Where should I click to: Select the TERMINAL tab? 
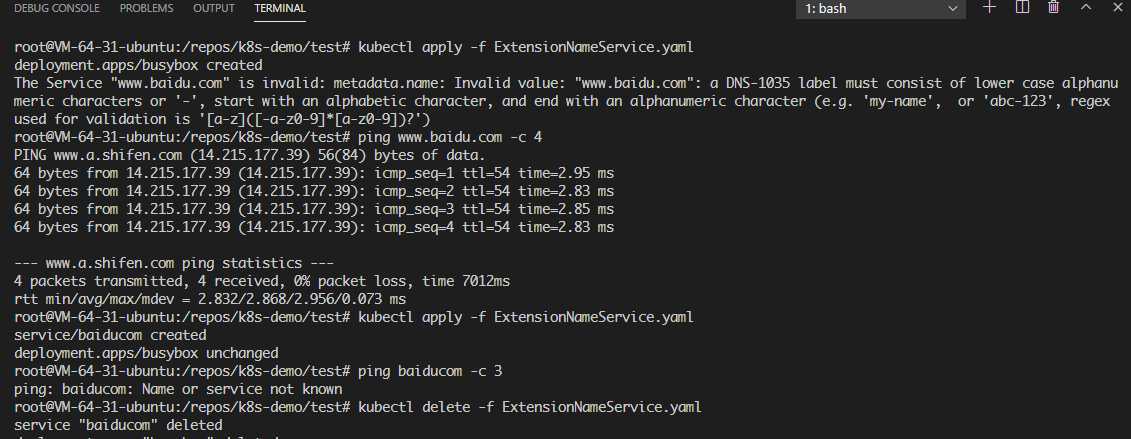tap(280, 9)
